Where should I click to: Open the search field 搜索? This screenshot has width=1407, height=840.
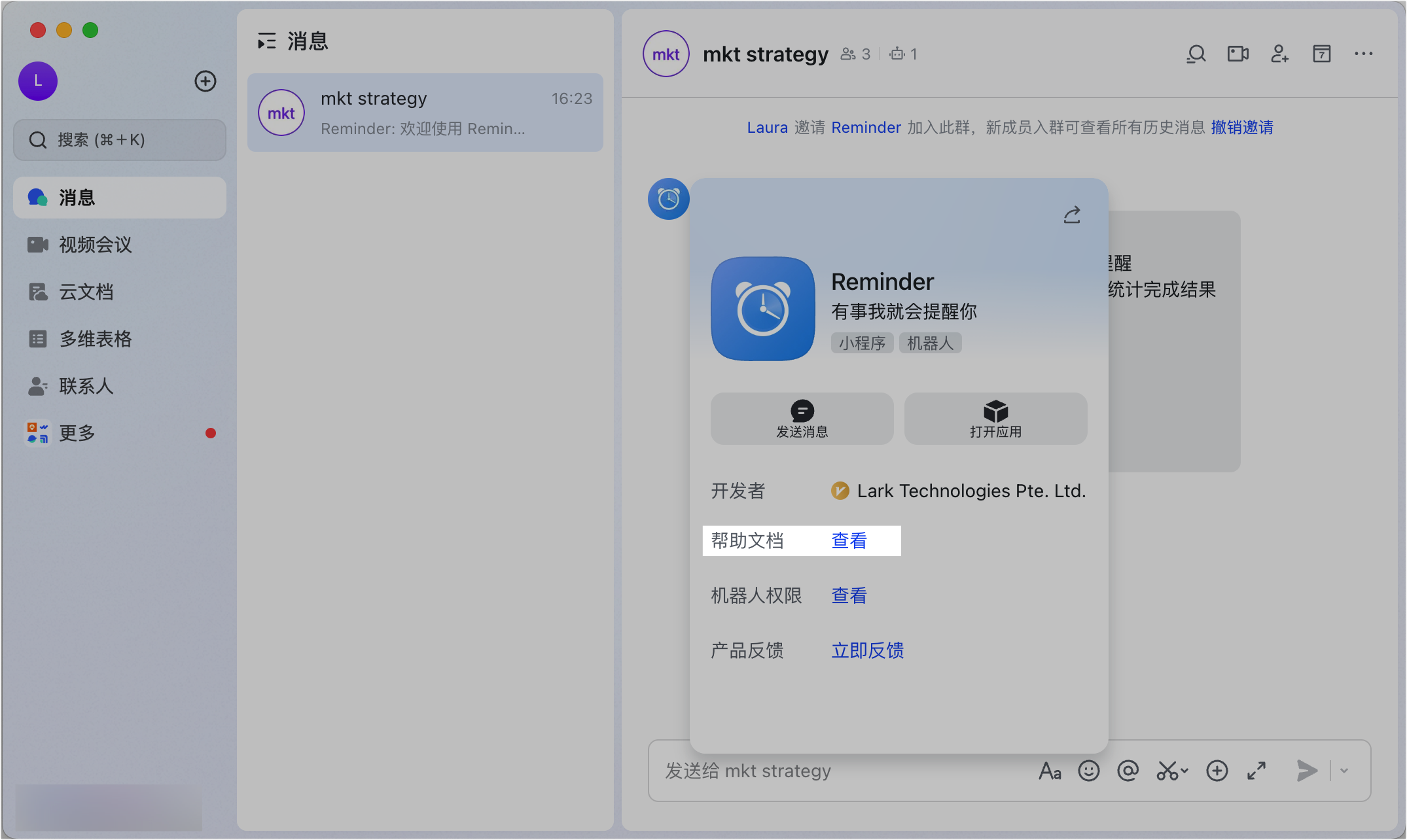tap(120, 140)
